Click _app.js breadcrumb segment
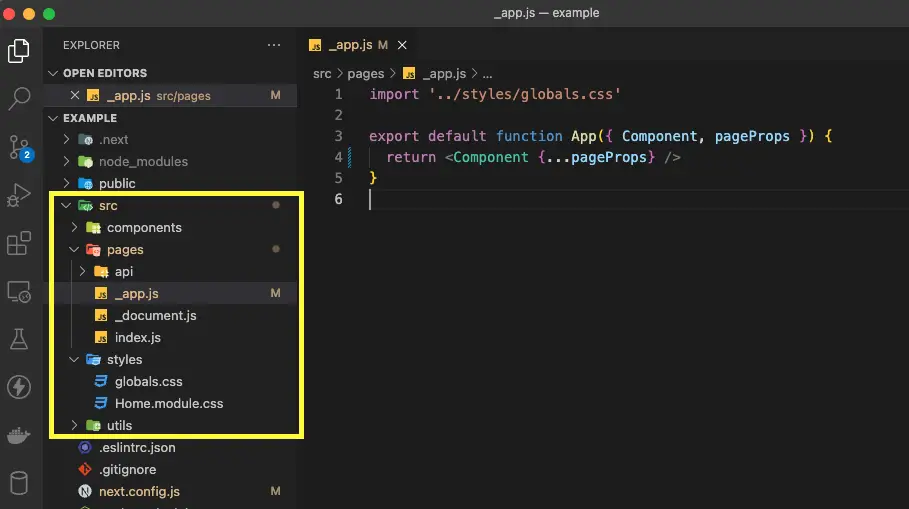This screenshot has height=509, width=909. pyautogui.click(x=444, y=74)
